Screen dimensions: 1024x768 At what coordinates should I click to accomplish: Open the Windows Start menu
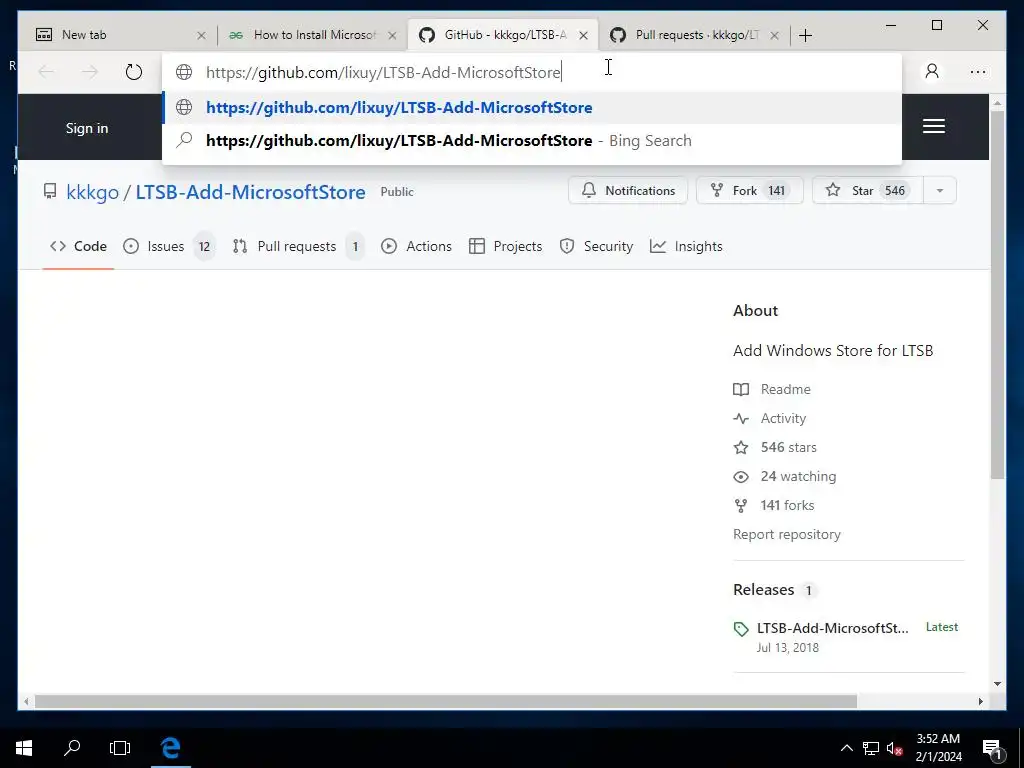point(24,748)
